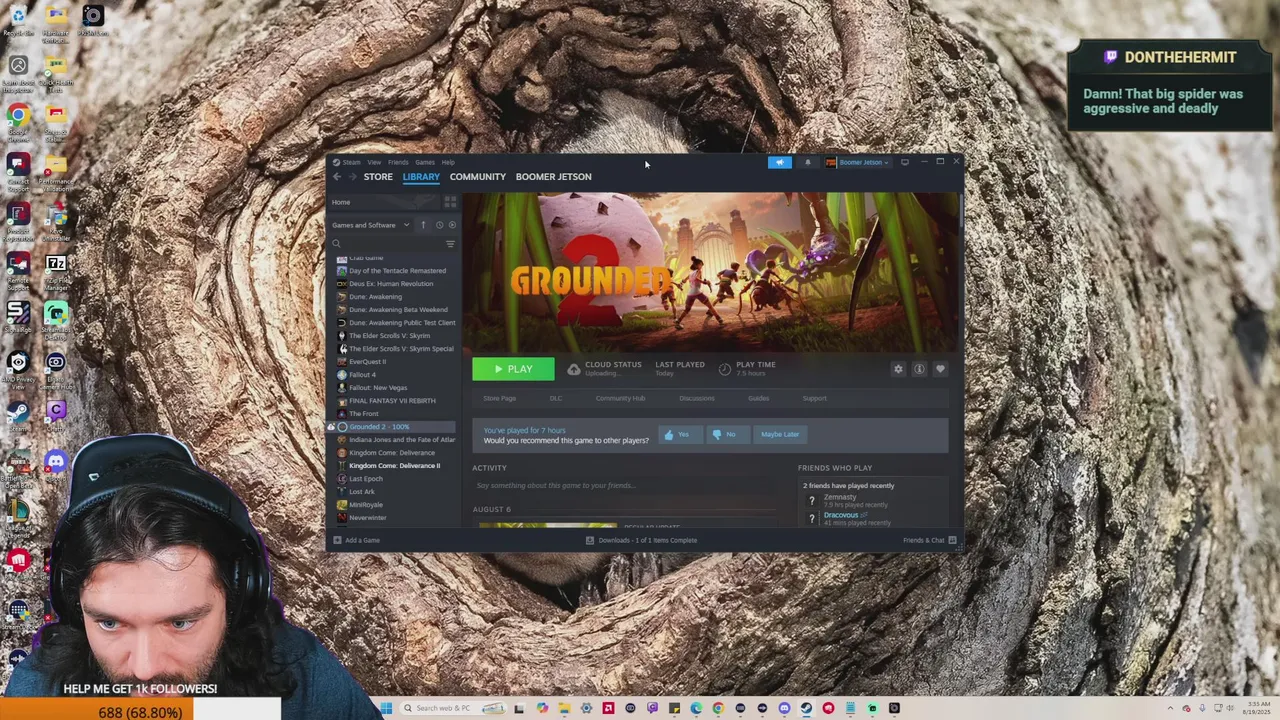
Task: Go forward with the right arrow
Action: [352, 177]
